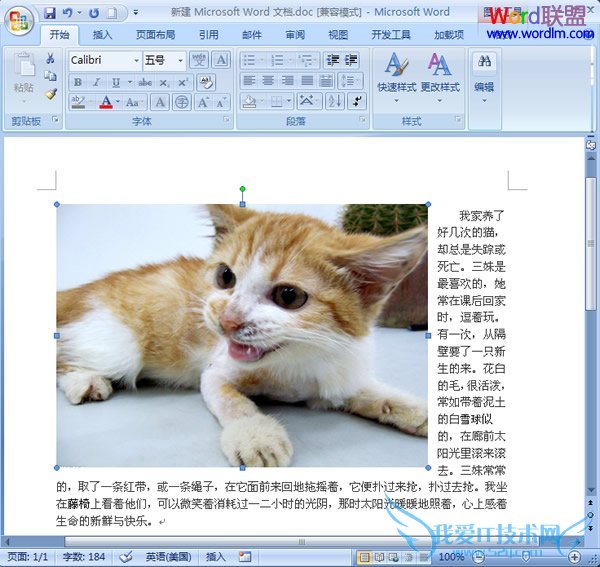The height and width of the screenshot is (567, 600).
Task: Activate the Format Painter brush
Action: point(50,94)
